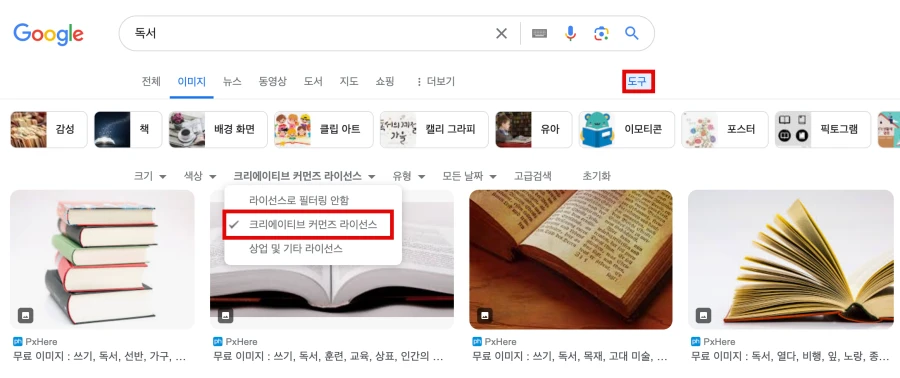Click PxHere source text under antique book
The height and width of the screenshot is (378, 900).
coord(501,342)
